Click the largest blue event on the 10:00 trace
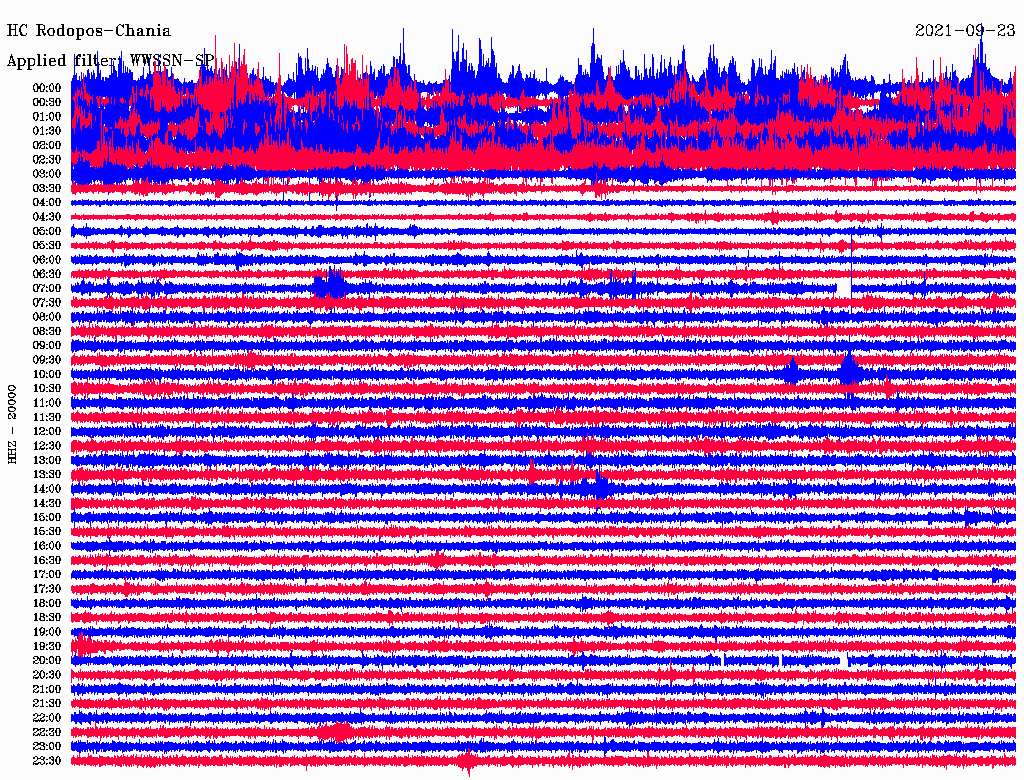Viewport: 1024px width, 780px height. 849,372
